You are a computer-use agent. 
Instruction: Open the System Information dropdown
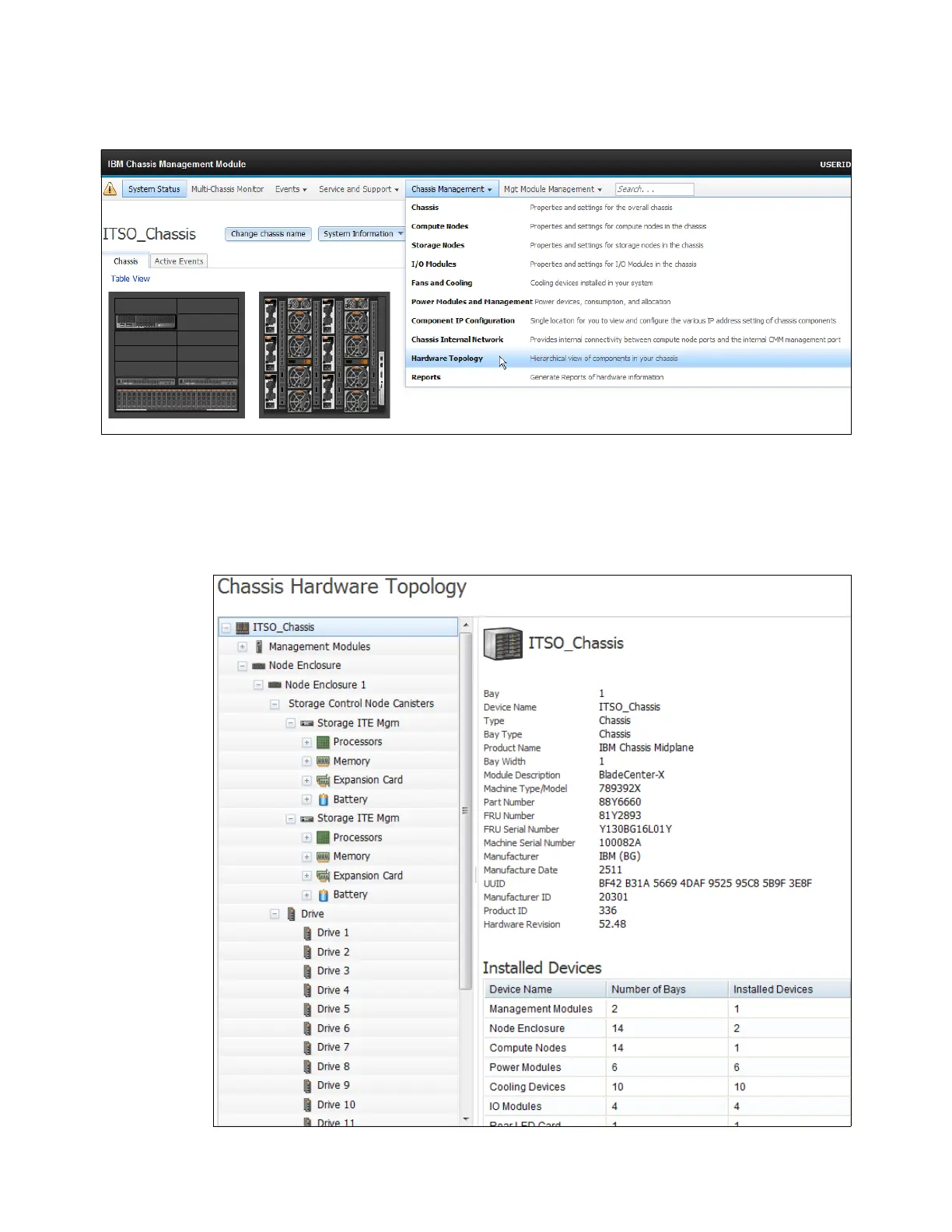362,234
